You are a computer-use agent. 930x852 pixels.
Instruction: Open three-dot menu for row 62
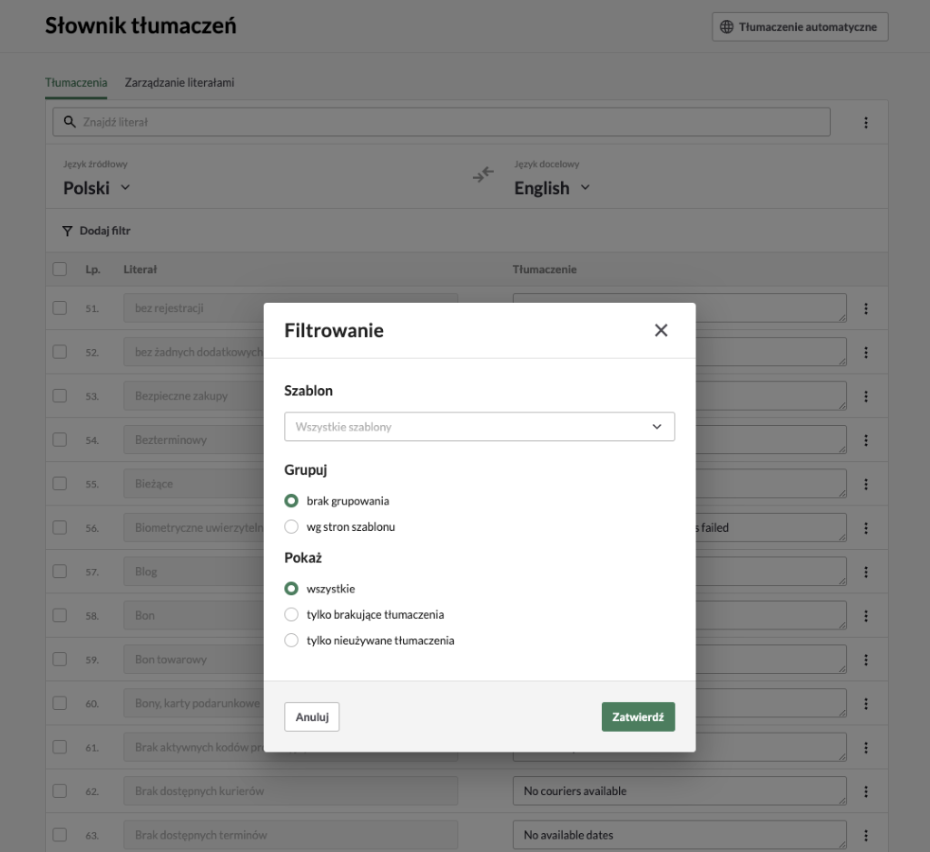pyautogui.click(x=866, y=791)
